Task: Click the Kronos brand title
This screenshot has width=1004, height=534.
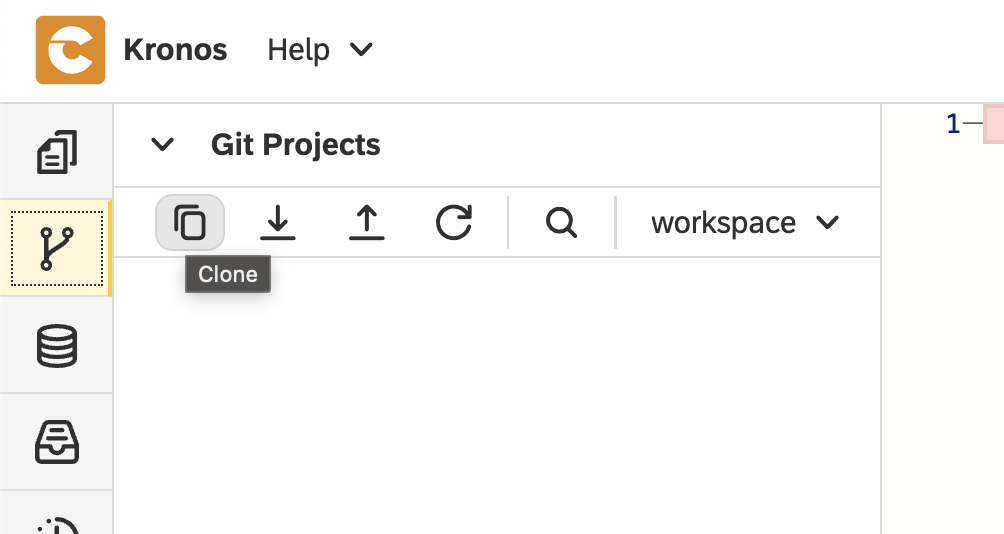Action: click(x=175, y=49)
